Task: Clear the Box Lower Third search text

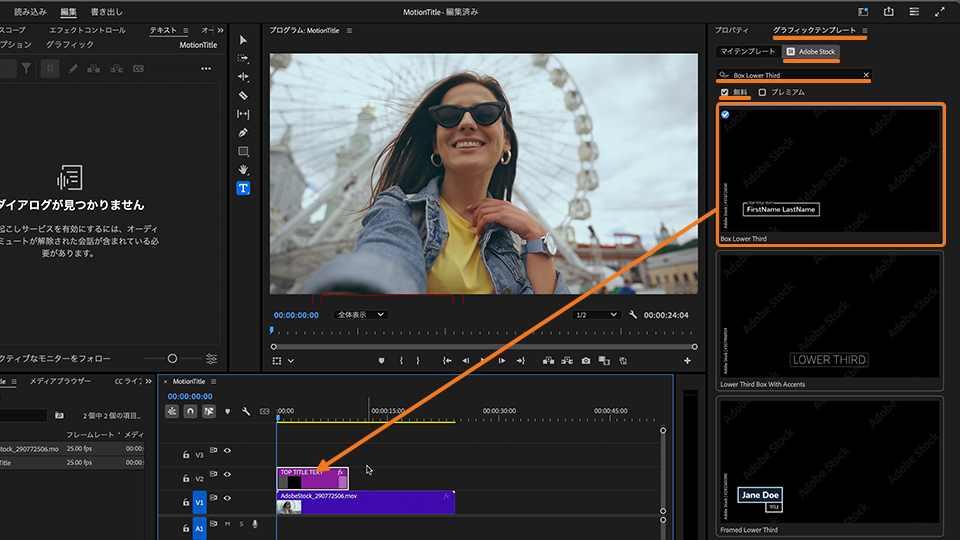Action: [x=866, y=75]
